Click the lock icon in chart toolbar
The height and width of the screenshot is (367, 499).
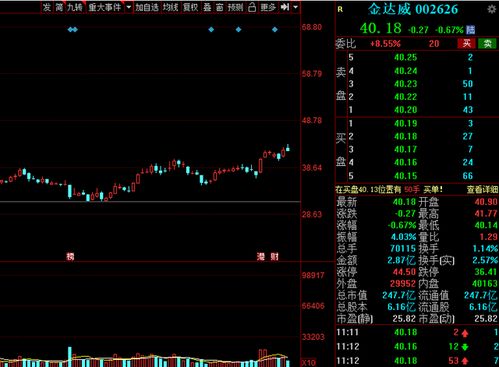252,7
